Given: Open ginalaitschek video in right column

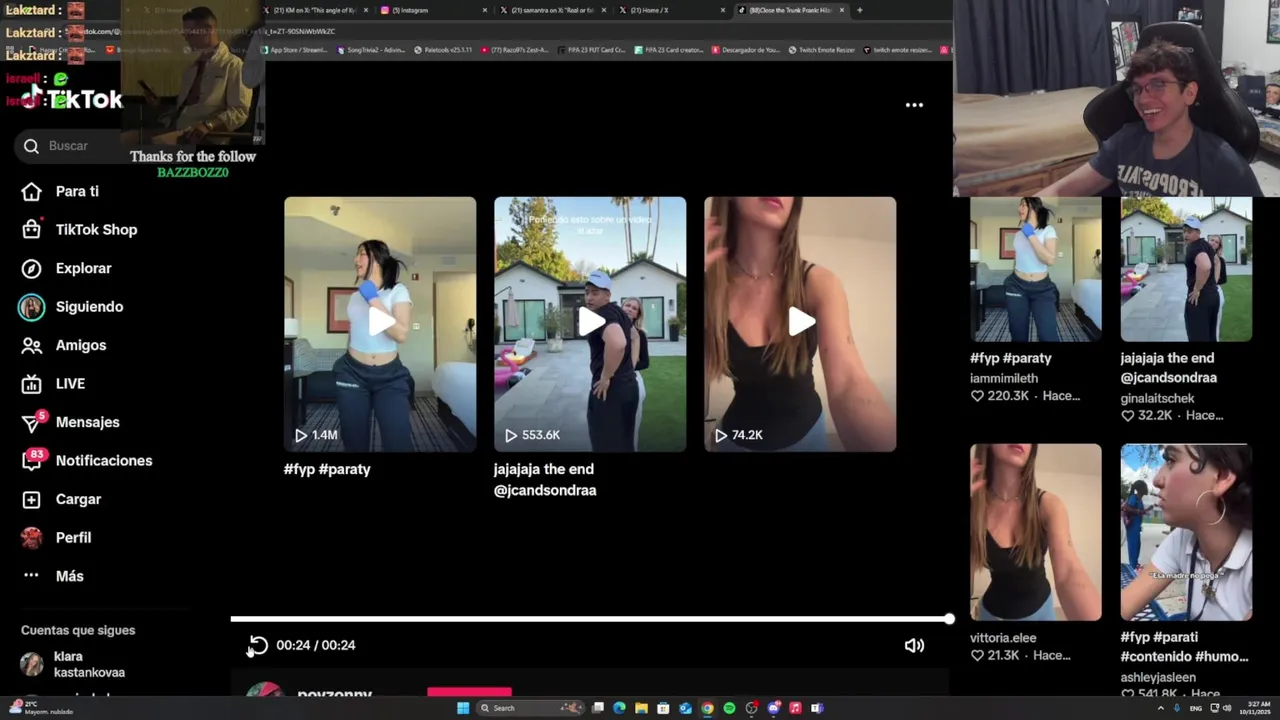Looking at the screenshot, I should point(1186,269).
